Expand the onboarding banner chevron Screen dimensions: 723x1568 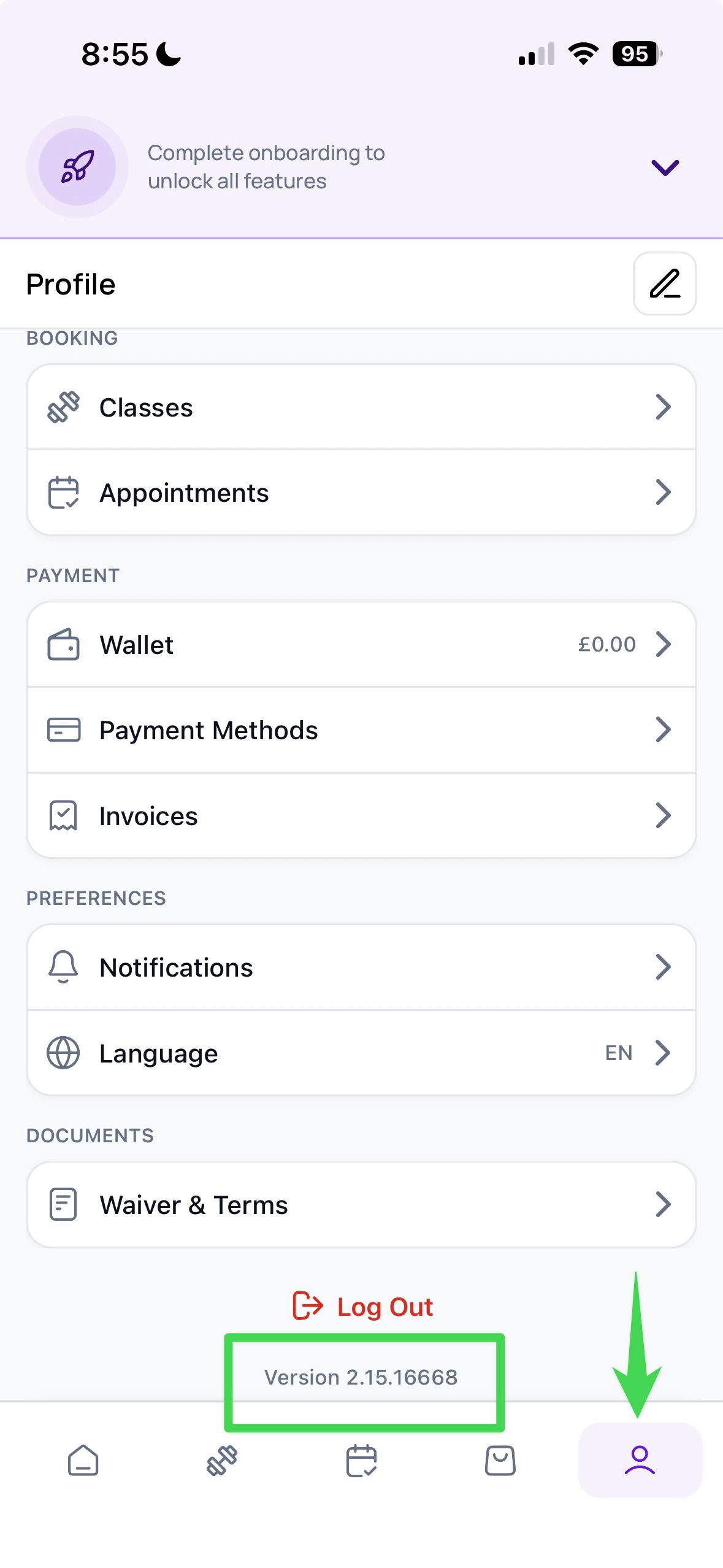tap(665, 167)
